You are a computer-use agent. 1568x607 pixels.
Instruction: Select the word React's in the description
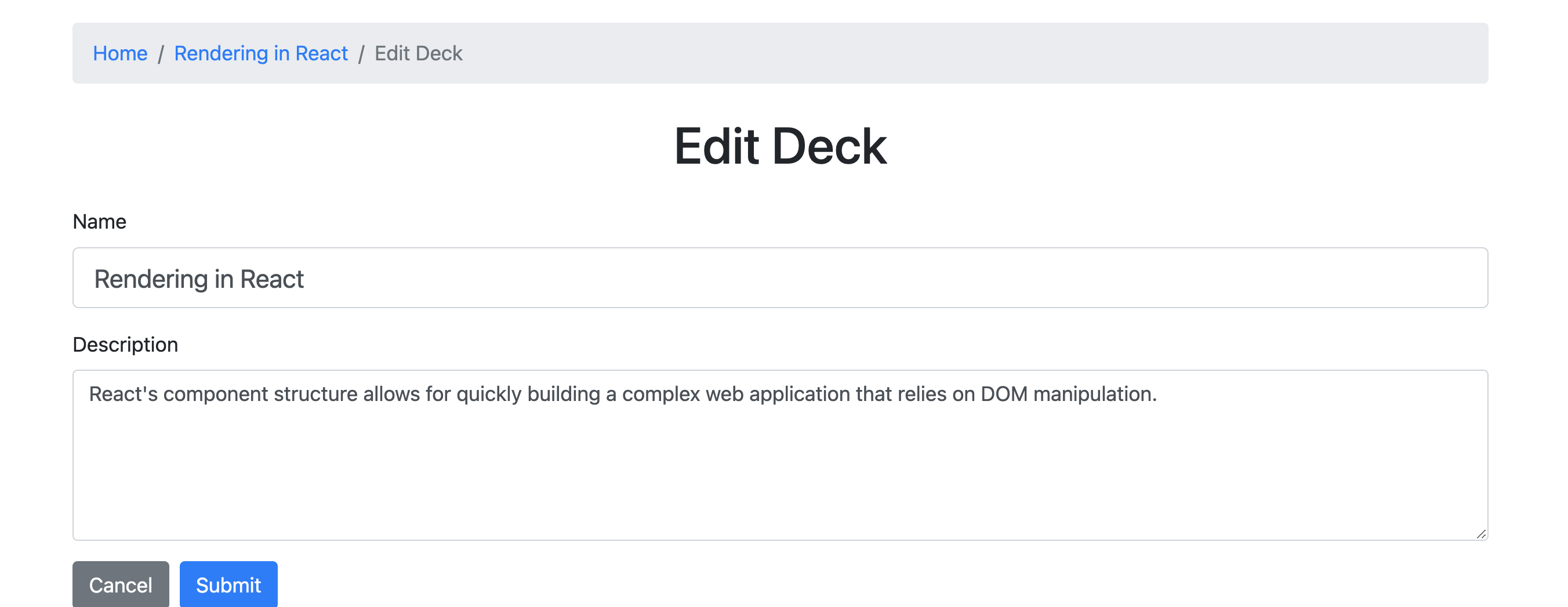tap(122, 394)
